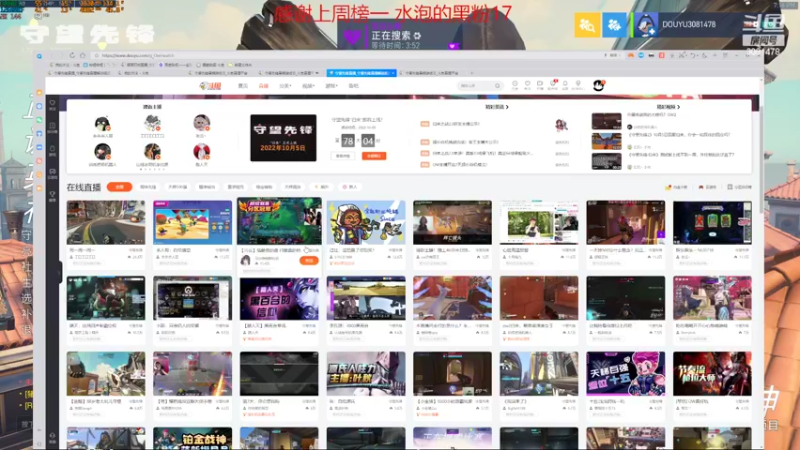Open the colorful party game stream thumbnail
The height and width of the screenshot is (450, 800).
tap(192, 222)
